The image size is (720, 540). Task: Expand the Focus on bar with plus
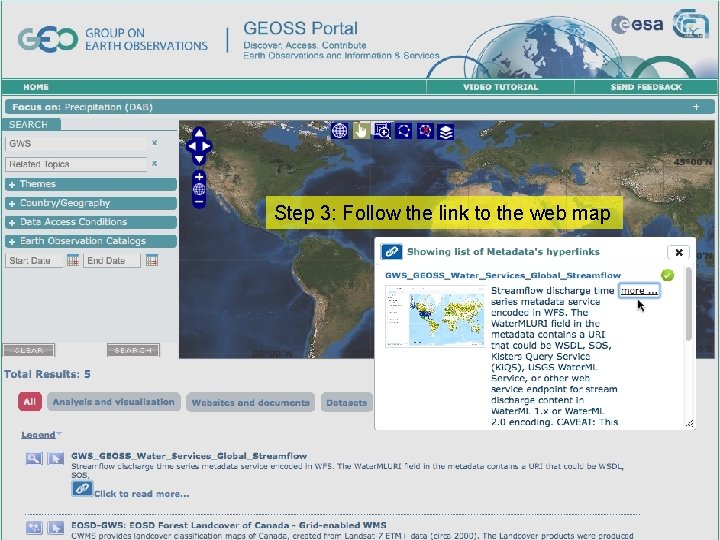696,107
